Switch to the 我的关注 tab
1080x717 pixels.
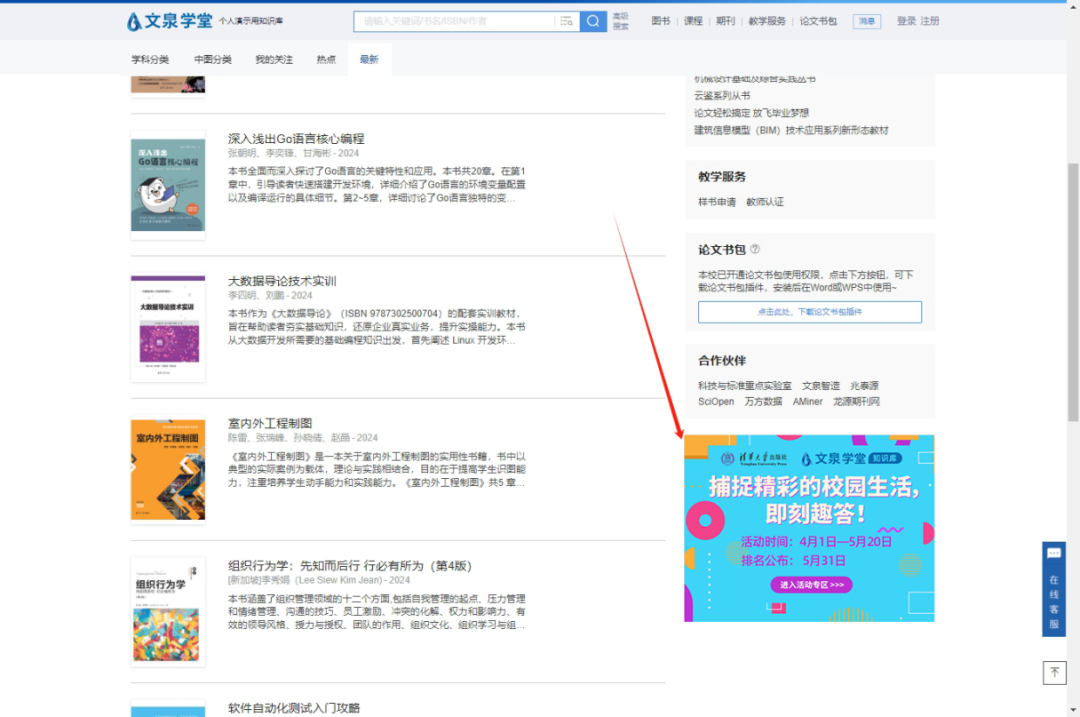tap(274, 60)
